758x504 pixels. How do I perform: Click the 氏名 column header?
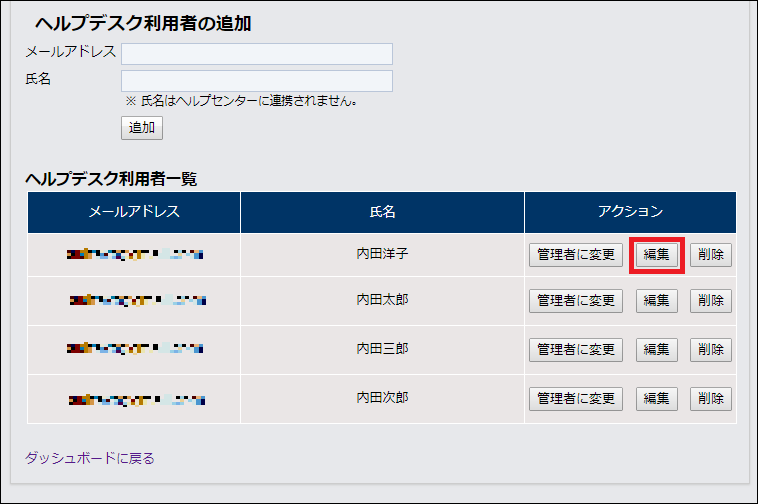pyautogui.click(x=382, y=212)
